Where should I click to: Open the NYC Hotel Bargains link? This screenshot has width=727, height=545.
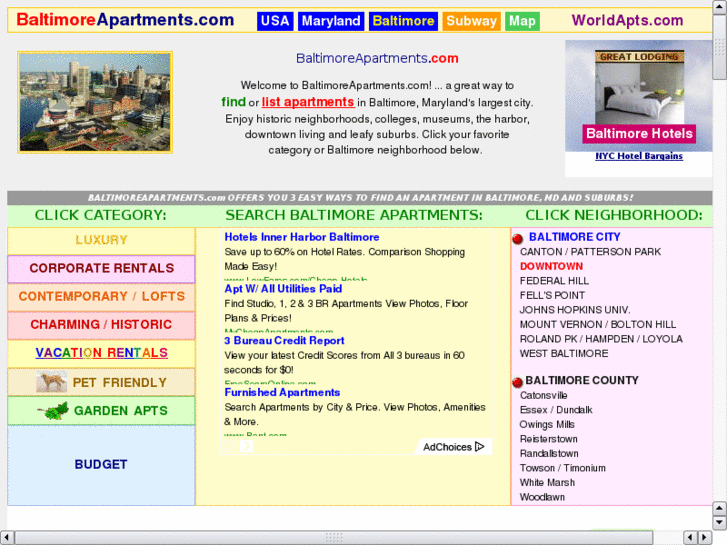(639, 156)
